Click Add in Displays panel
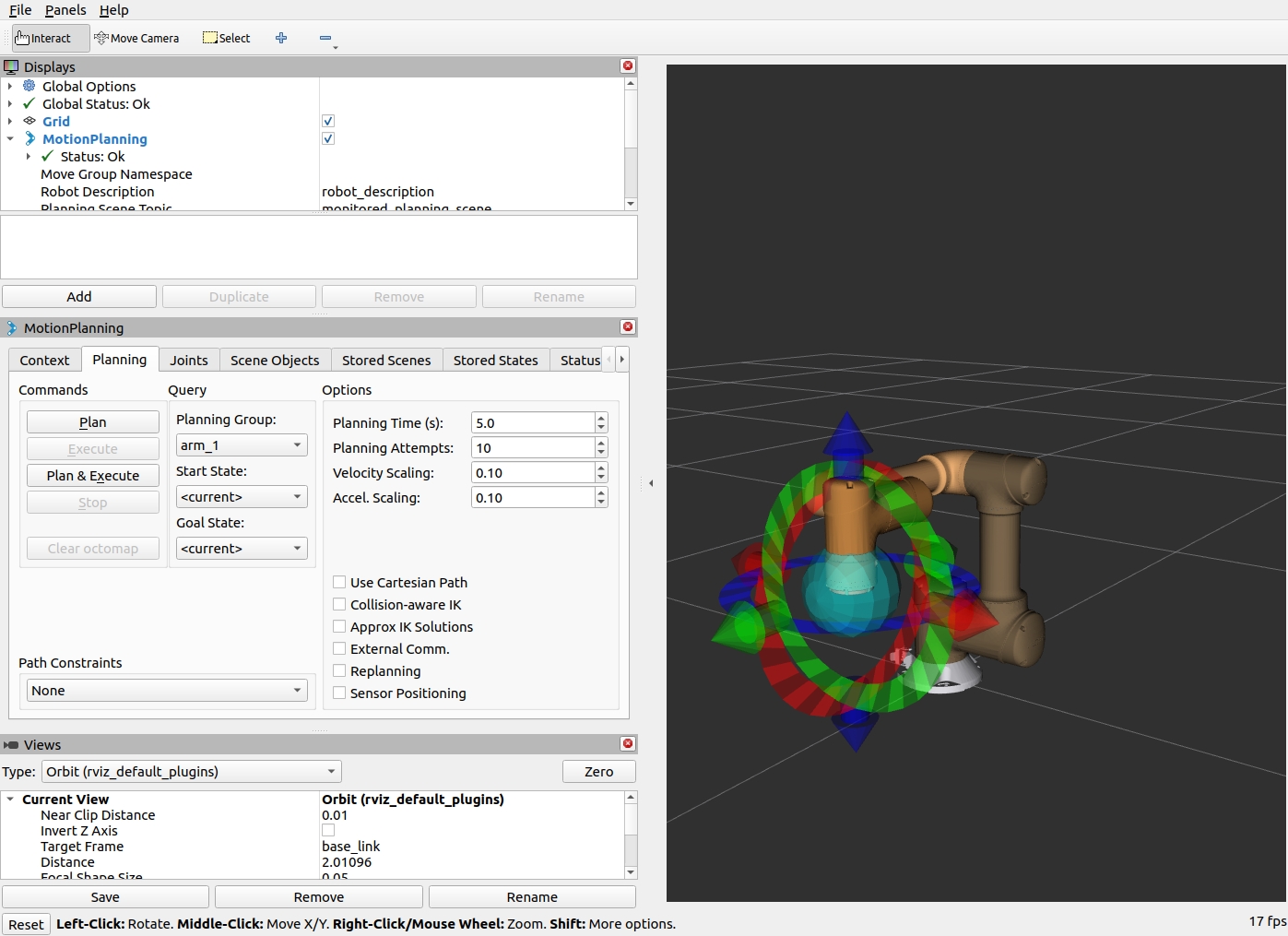Viewport: 1288px width, 936px height. (79, 297)
